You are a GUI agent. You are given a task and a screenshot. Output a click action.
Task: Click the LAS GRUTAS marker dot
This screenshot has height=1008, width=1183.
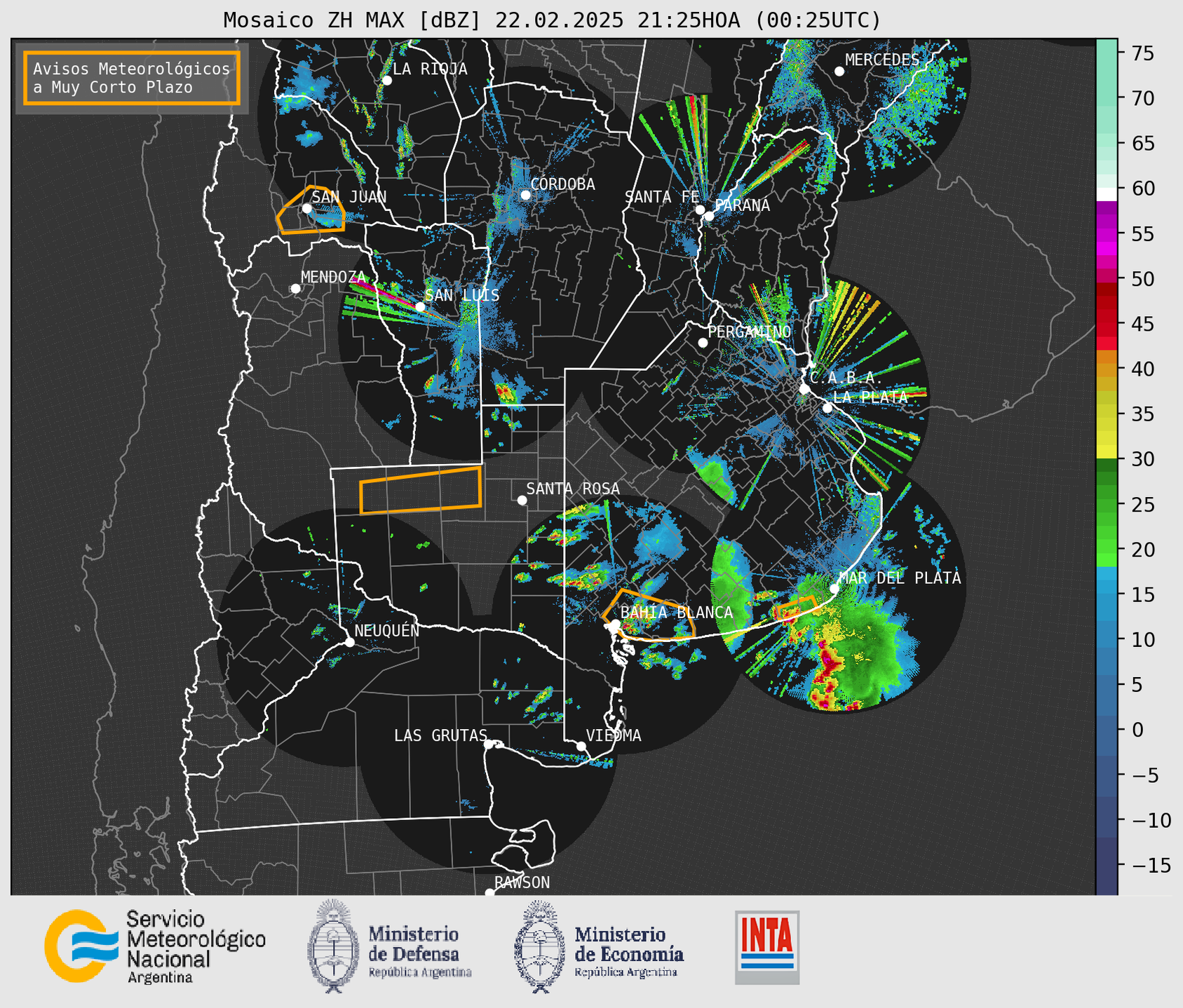click(489, 744)
